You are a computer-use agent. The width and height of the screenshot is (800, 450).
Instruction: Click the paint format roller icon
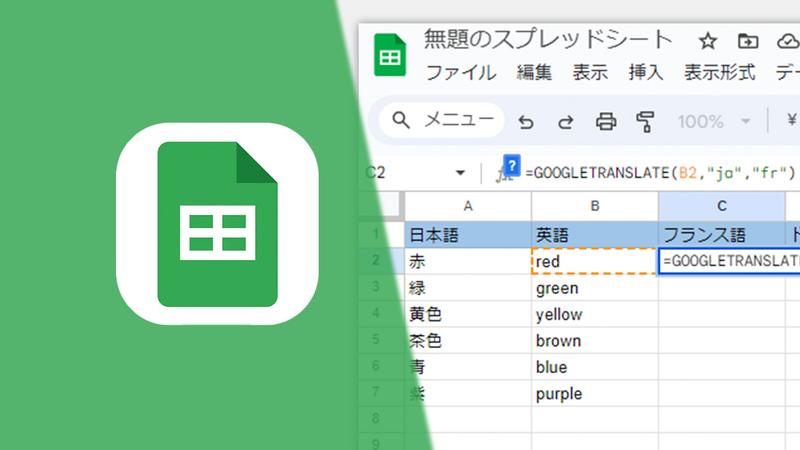pos(645,122)
